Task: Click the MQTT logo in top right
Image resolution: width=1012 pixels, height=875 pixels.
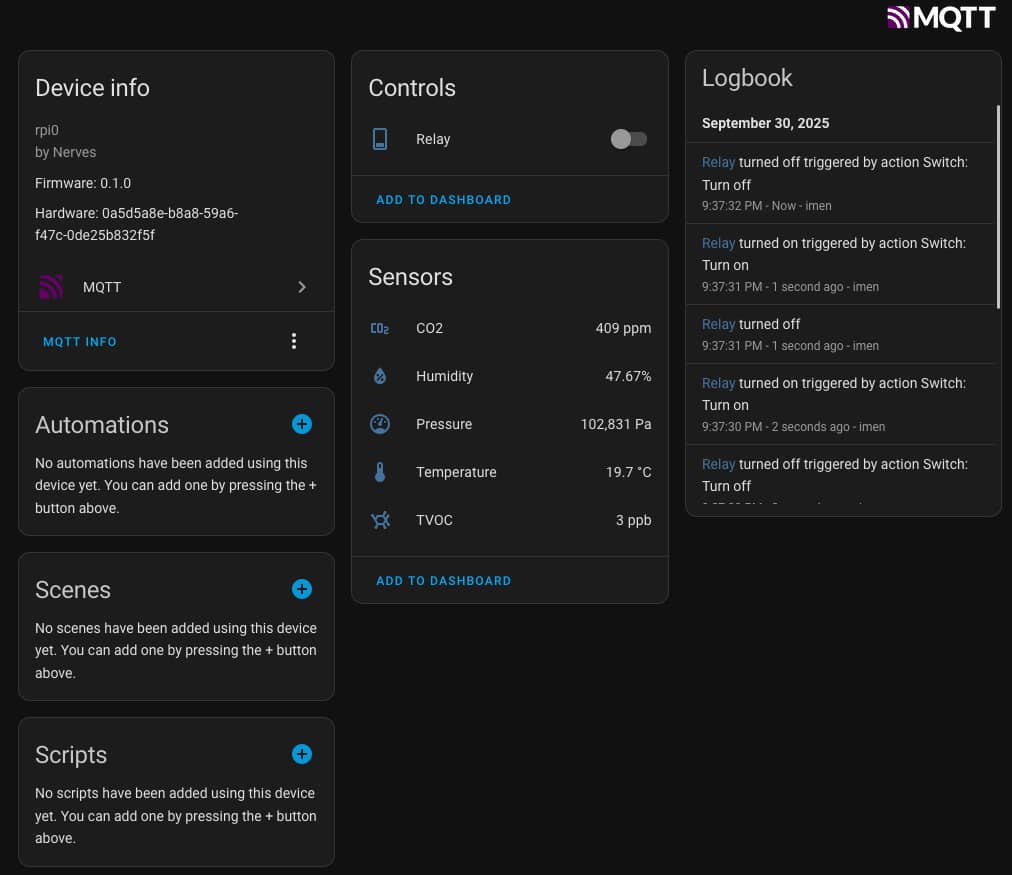Action: coord(941,18)
